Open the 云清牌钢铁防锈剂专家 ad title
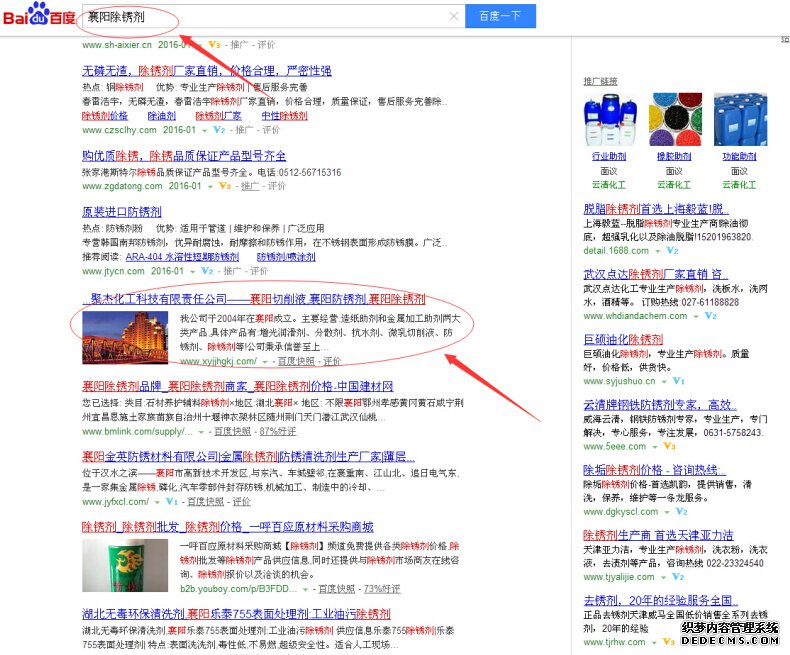 [x=660, y=405]
